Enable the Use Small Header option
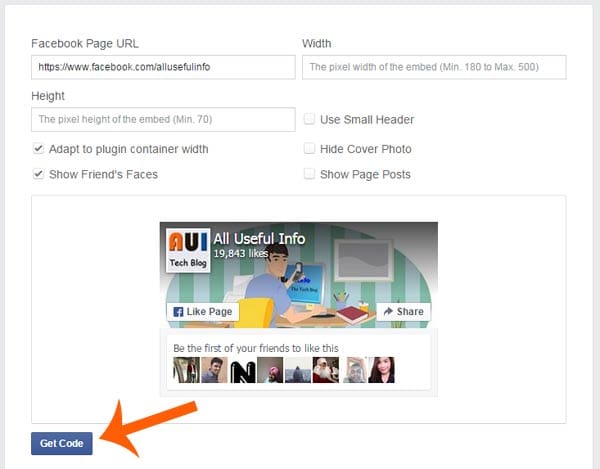The image size is (600, 469). [x=309, y=120]
